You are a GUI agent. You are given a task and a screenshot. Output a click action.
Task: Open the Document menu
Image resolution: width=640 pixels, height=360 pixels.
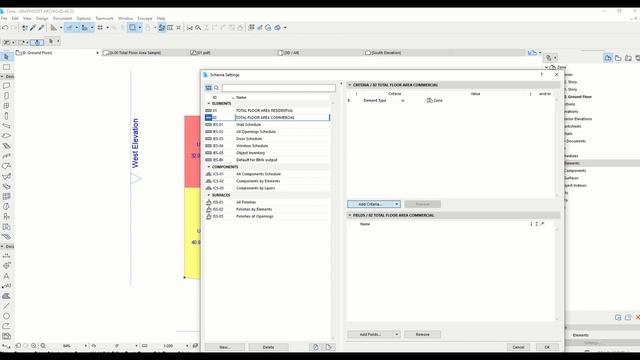click(x=62, y=18)
